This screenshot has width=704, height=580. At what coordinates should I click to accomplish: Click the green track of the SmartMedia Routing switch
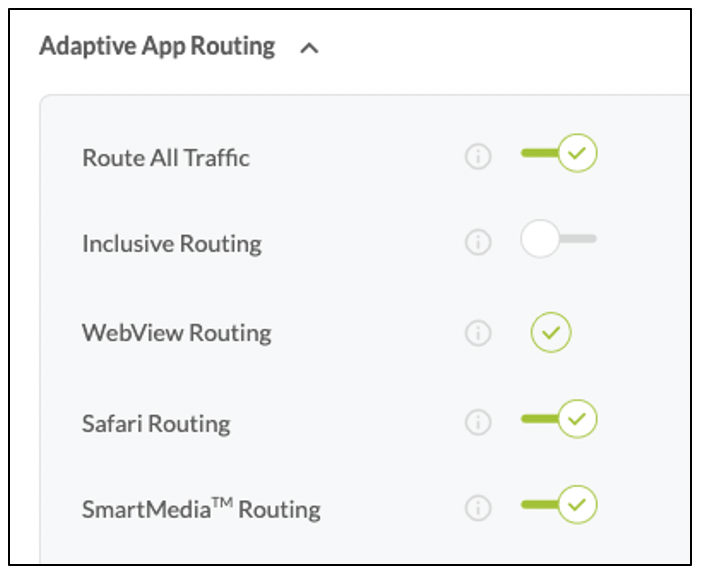point(537,505)
